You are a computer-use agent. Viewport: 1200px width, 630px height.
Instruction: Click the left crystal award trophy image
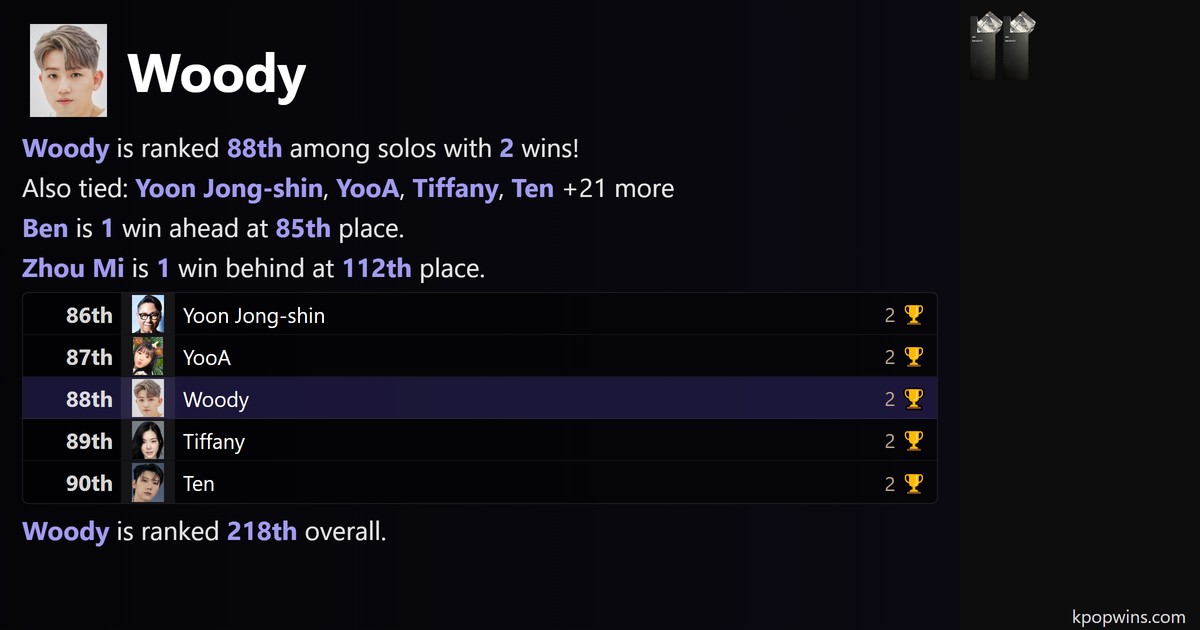coord(986,46)
